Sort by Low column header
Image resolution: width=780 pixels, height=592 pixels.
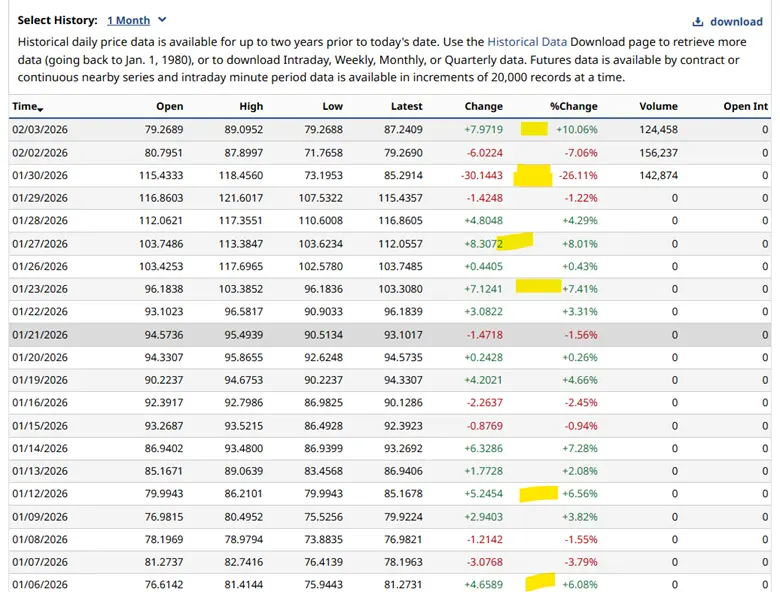pos(332,106)
